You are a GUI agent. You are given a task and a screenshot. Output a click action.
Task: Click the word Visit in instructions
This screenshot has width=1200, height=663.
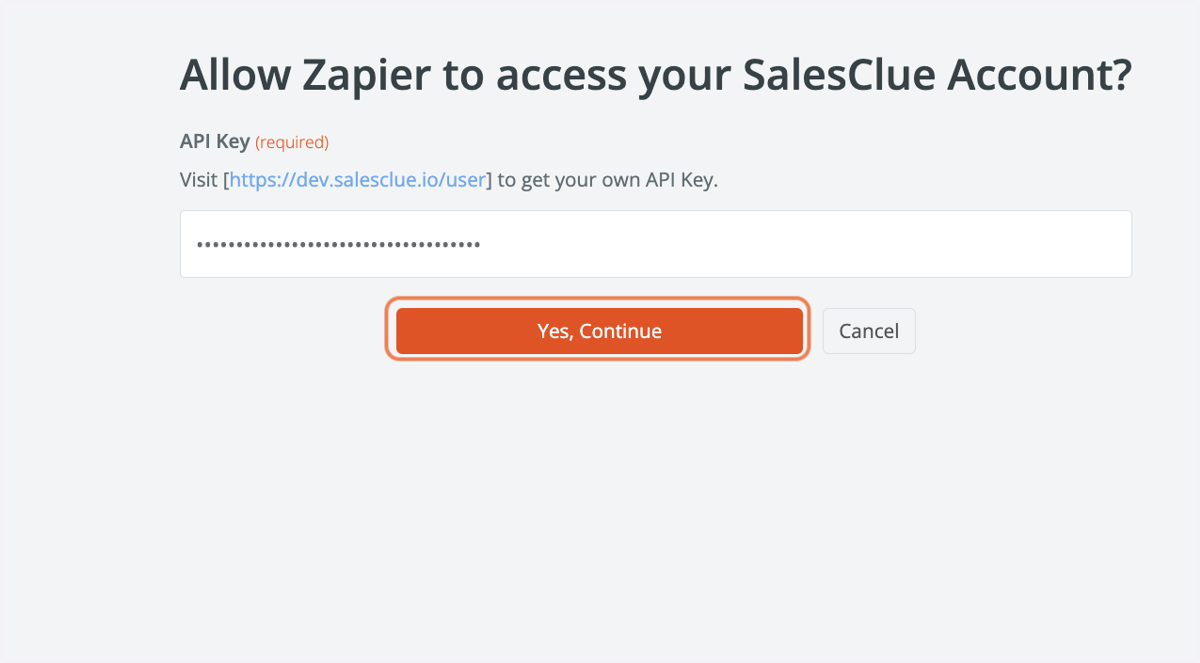pos(199,181)
